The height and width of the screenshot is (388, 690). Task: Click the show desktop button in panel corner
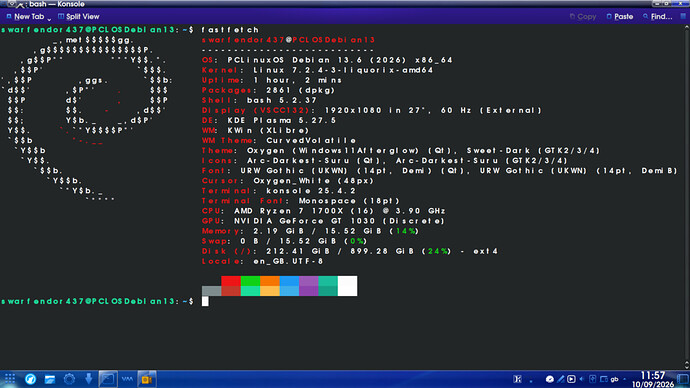pyautogui.click(x=683, y=379)
